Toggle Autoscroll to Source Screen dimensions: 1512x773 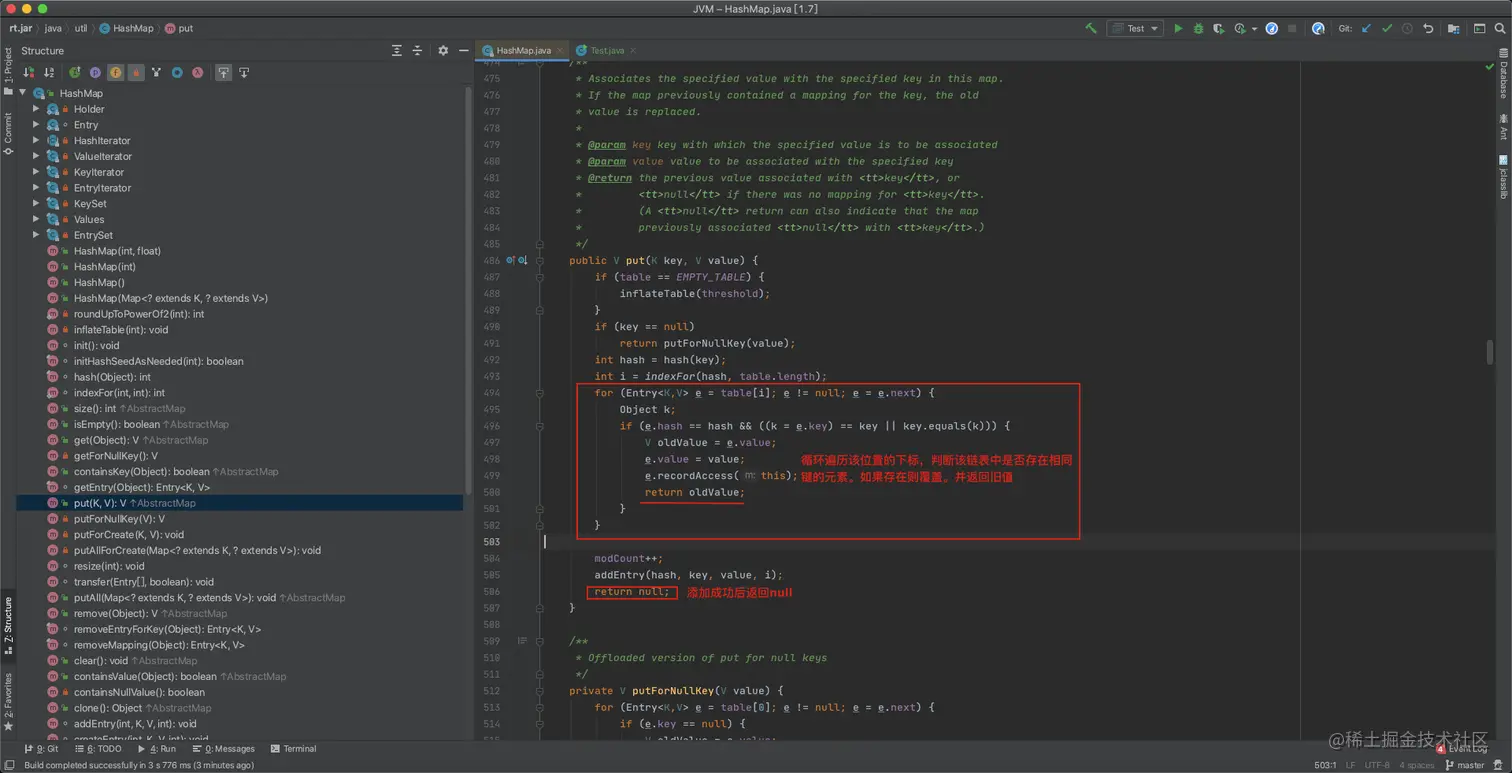coord(223,73)
